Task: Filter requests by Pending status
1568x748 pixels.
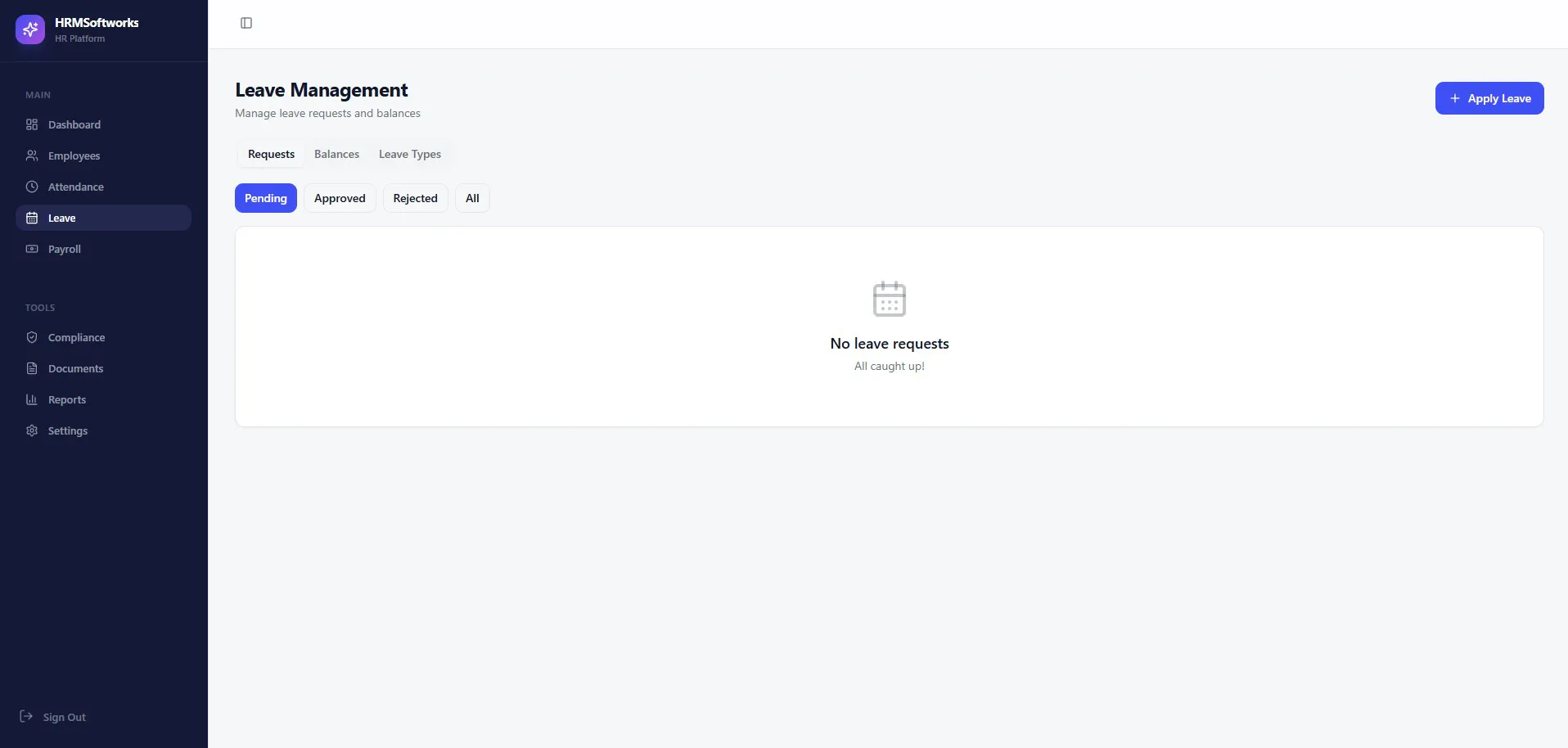Action: click(x=266, y=198)
